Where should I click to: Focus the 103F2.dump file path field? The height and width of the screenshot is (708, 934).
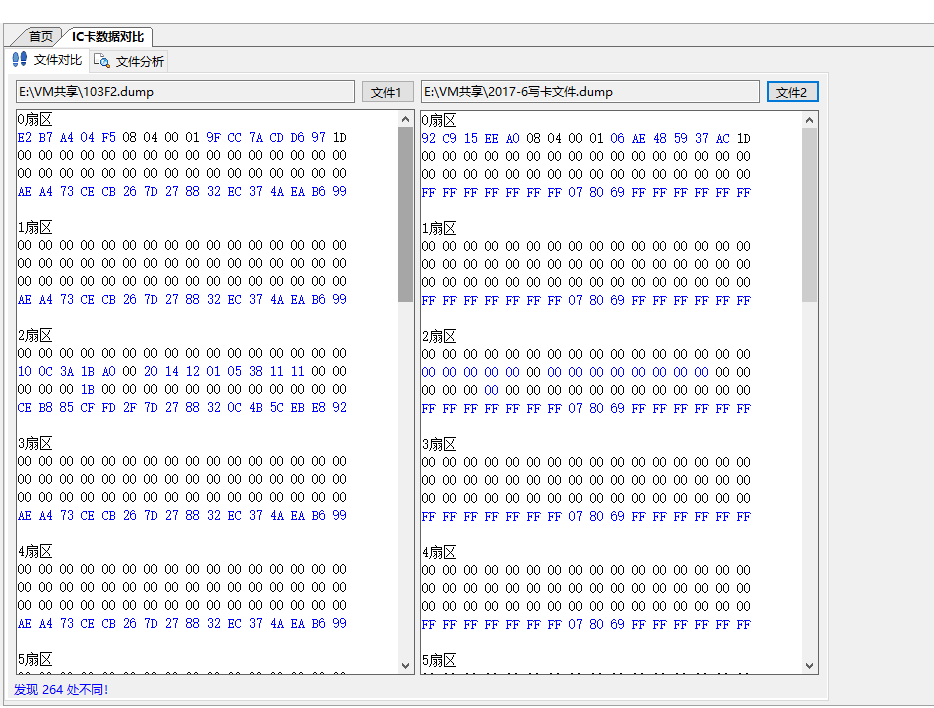[x=185, y=92]
